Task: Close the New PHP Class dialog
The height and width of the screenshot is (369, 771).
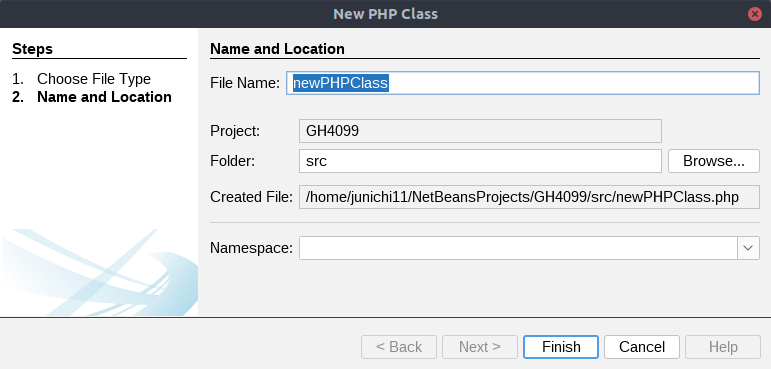Action: (754, 14)
